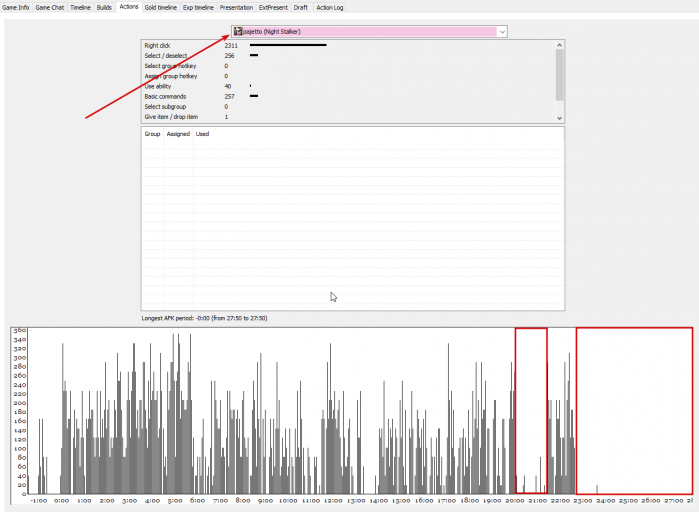Click the 20:00 mark on APM chart
The image size is (699, 512).
click(x=514, y=500)
